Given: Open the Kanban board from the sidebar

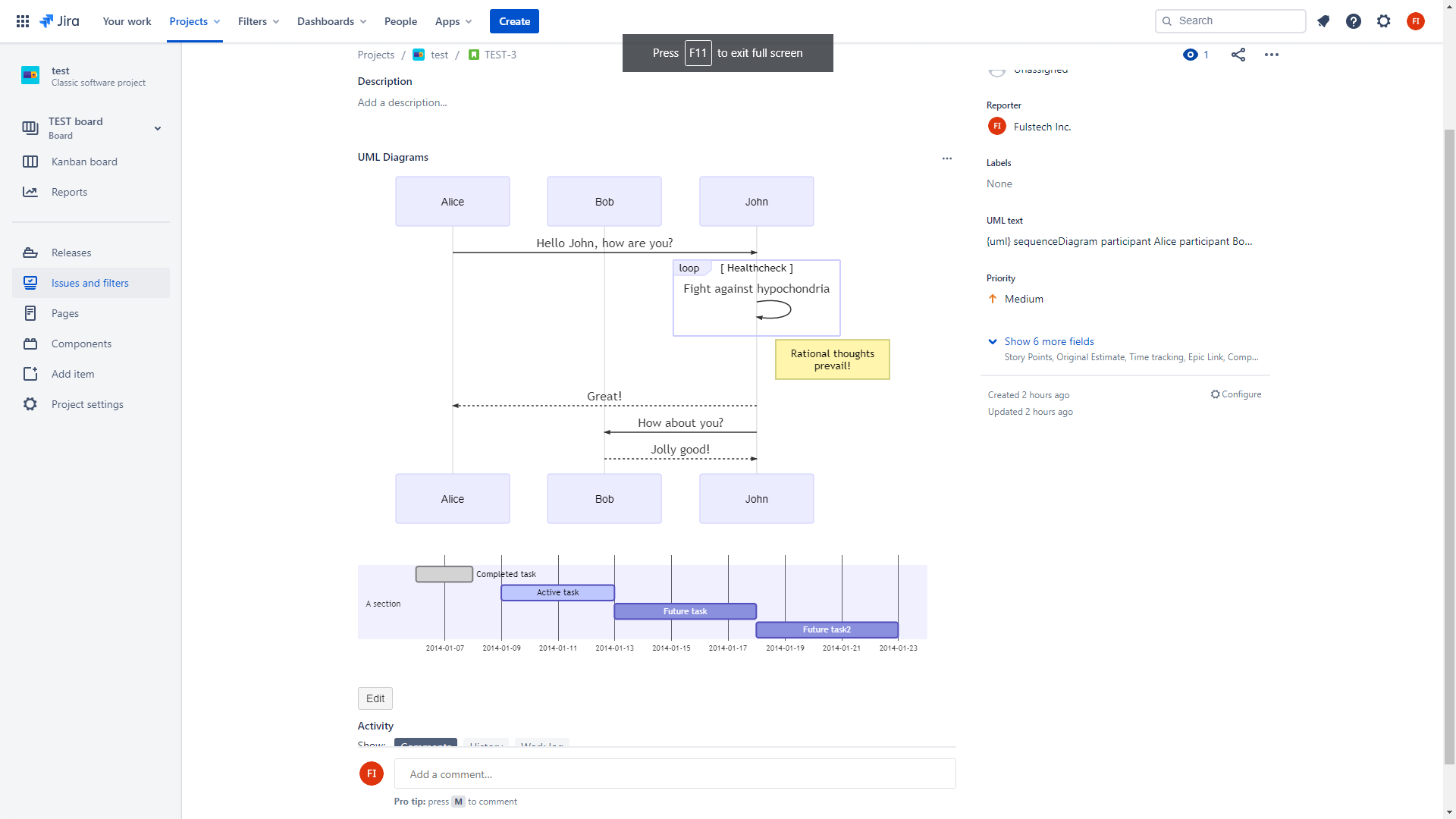Looking at the screenshot, I should click(83, 162).
